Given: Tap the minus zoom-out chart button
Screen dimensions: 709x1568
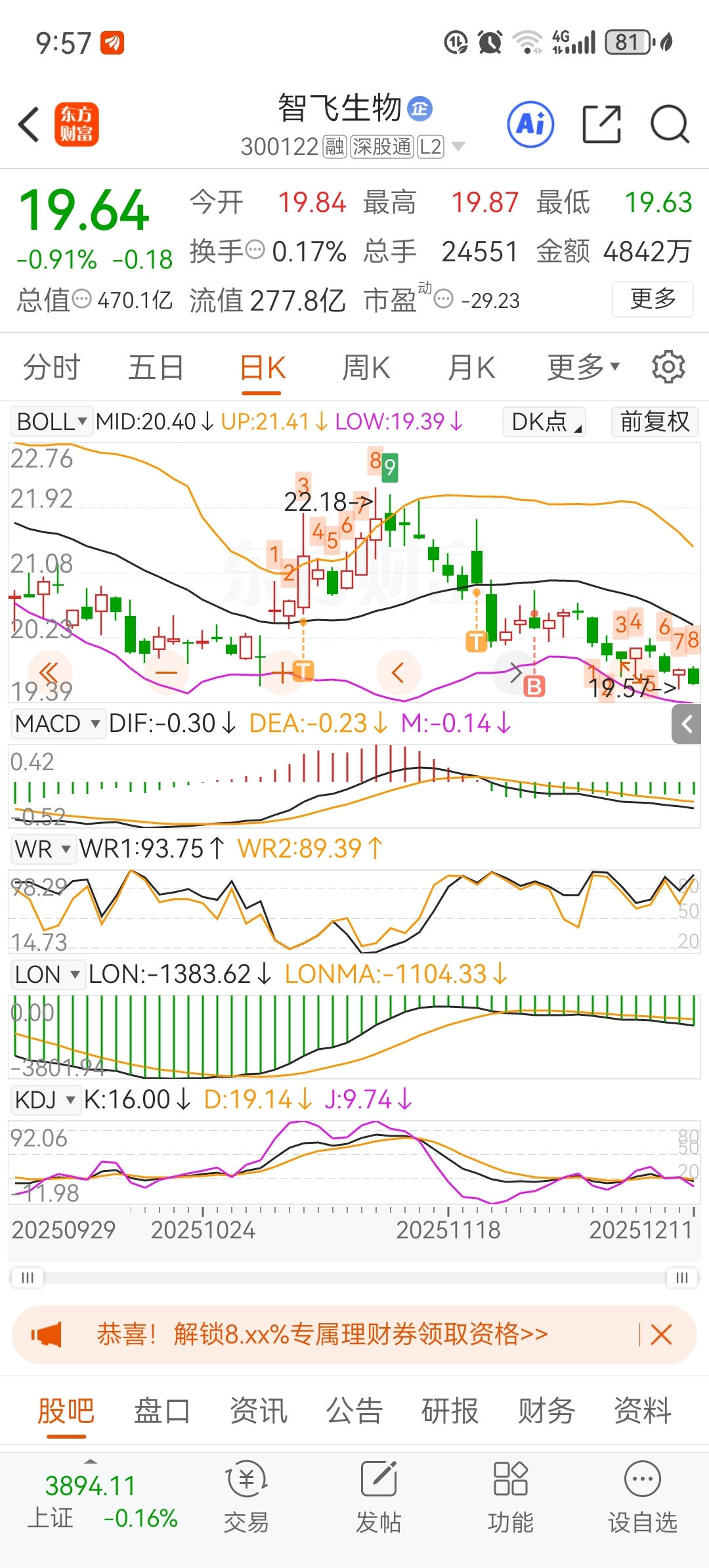Looking at the screenshot, I should tap(166, 672).
